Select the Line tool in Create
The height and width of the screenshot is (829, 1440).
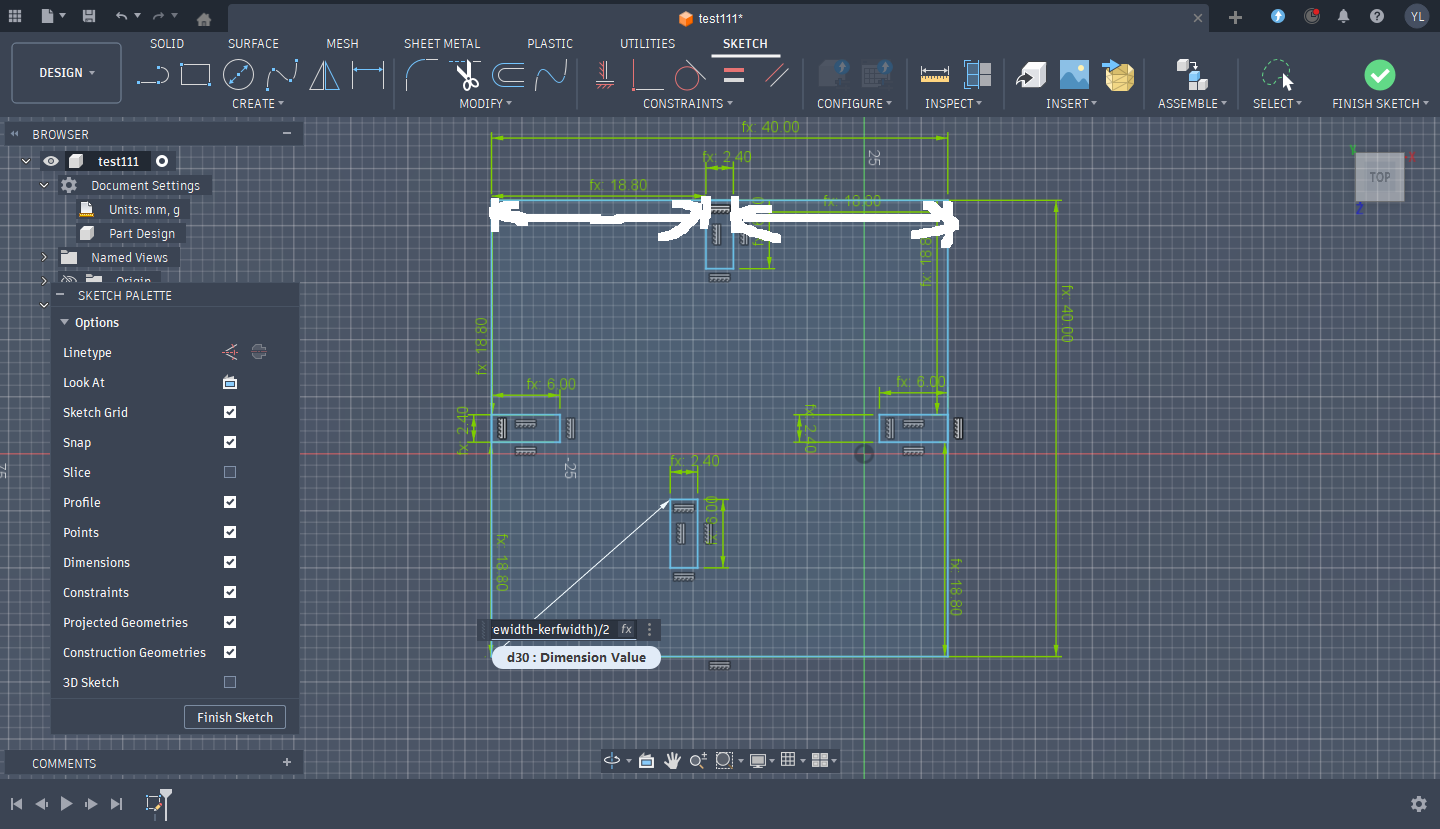point(153,75)
